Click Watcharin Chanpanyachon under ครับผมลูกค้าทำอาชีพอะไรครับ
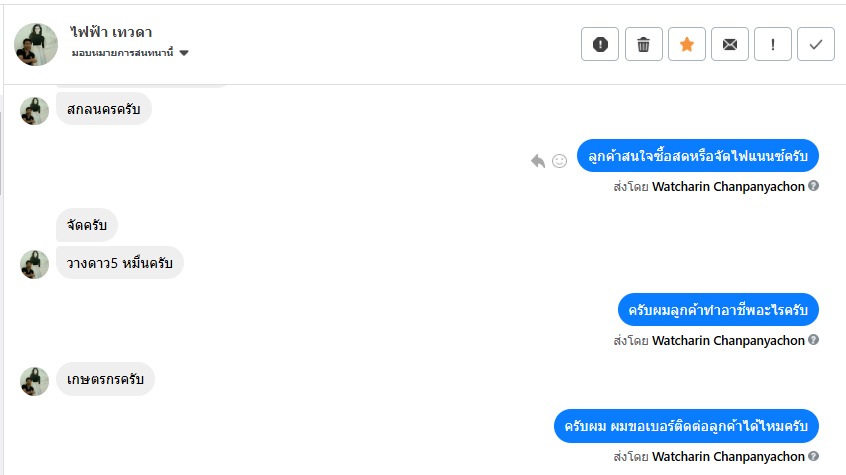This screenshot has width=846, height=475. [728, 340]
